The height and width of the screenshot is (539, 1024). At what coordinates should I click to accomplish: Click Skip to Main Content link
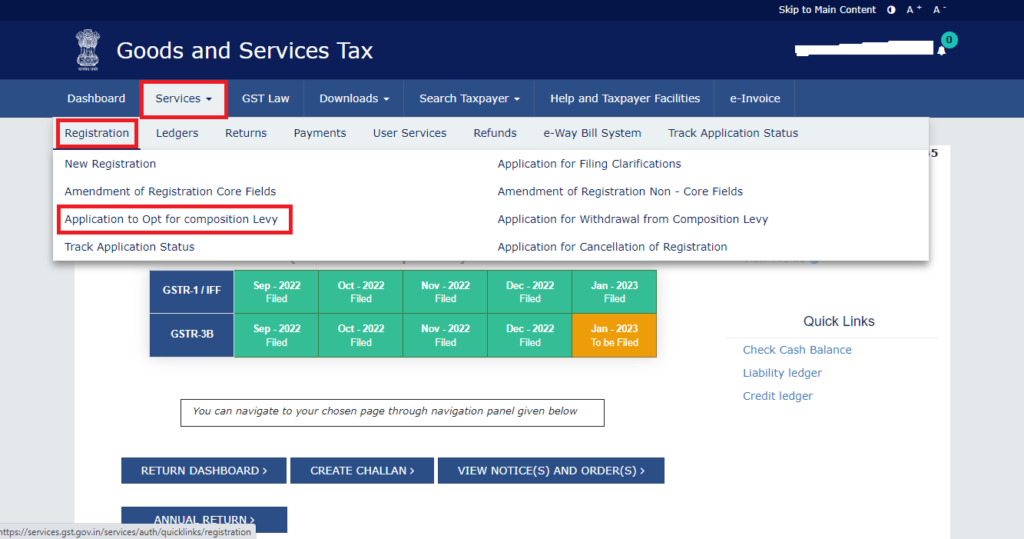[x=827, y=10]
